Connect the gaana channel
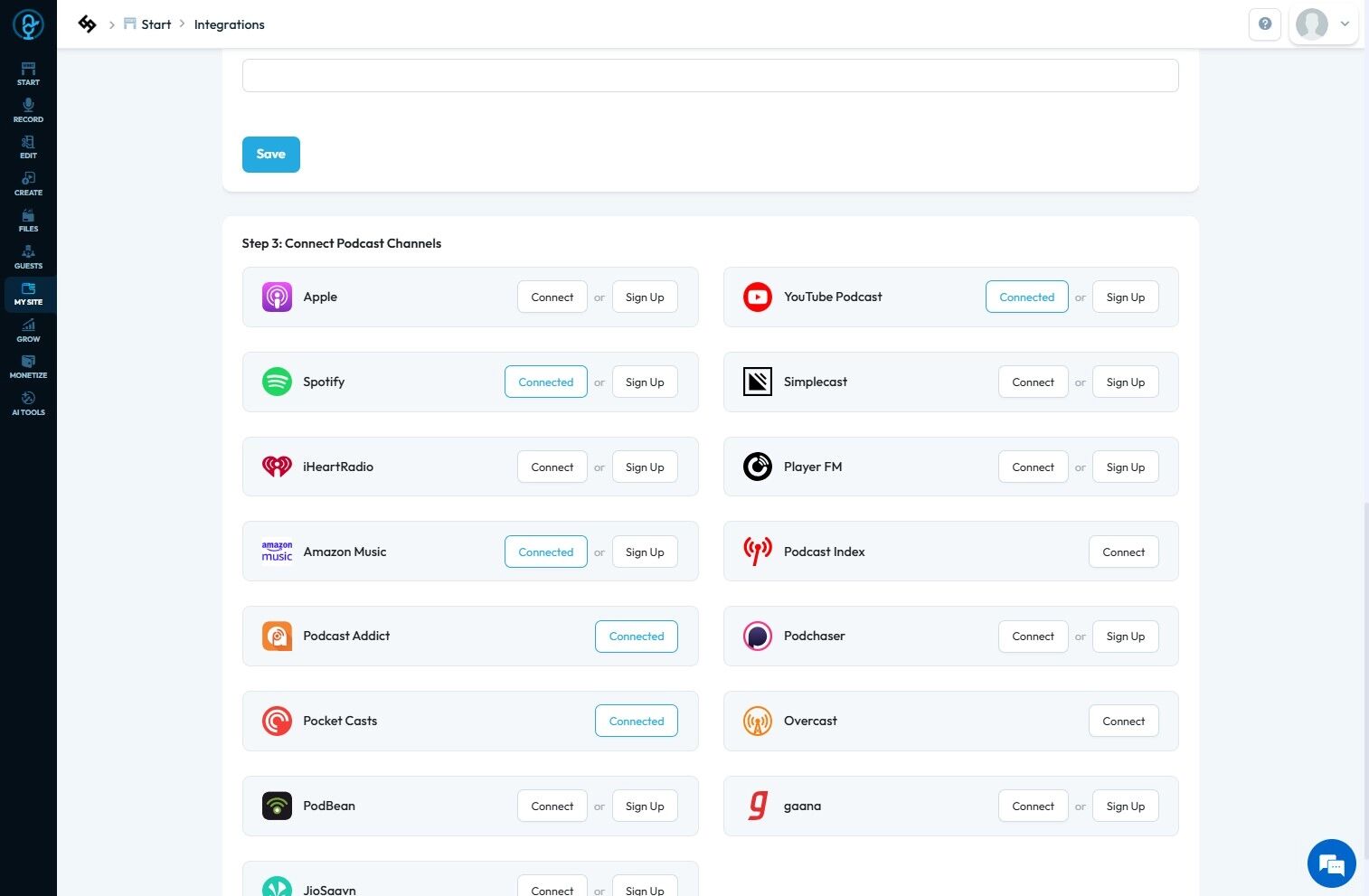The height and width of the screenshot is (896, 1369). pos(1034,806)
